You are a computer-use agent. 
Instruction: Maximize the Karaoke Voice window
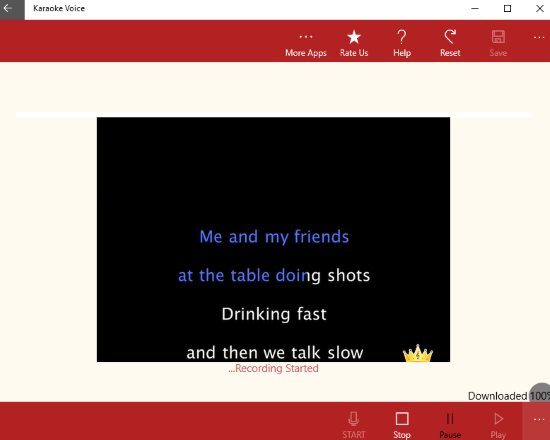pyautogui.click(x=507, y=9)
